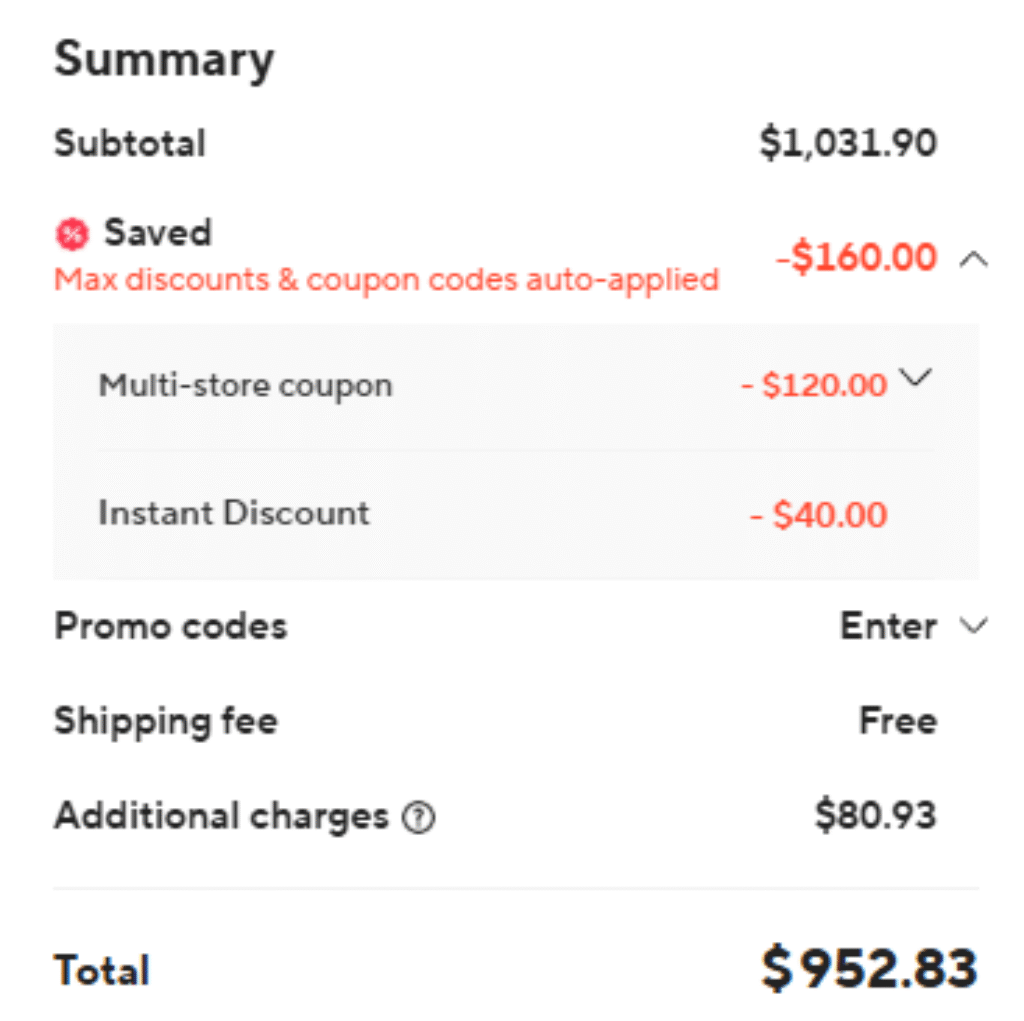The height and width of the screenshot is (1021, 1024).
Task: Expand the Multi-store coupon details chevron
Action: 915,378
